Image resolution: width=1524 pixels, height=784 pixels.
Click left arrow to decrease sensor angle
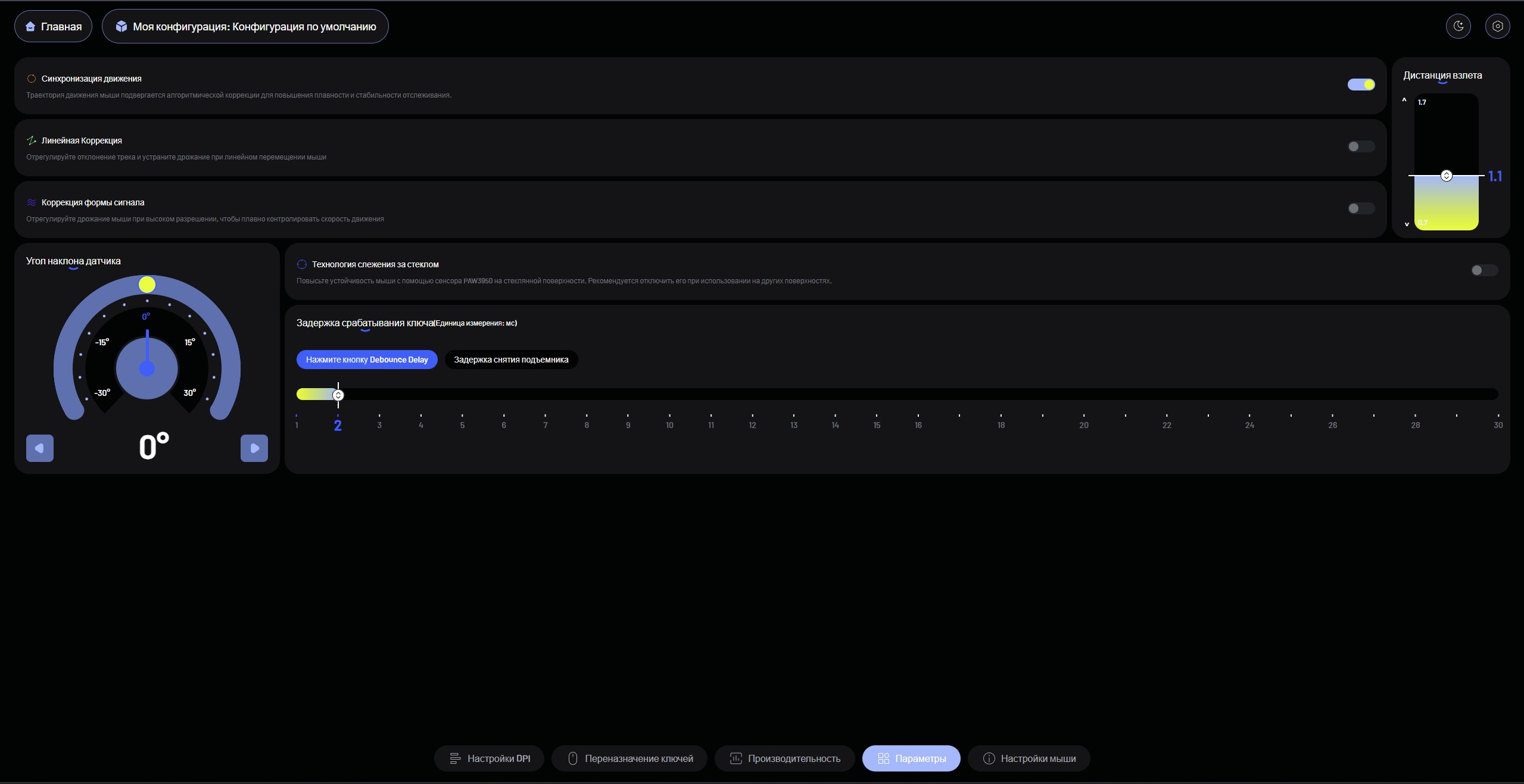40,448
